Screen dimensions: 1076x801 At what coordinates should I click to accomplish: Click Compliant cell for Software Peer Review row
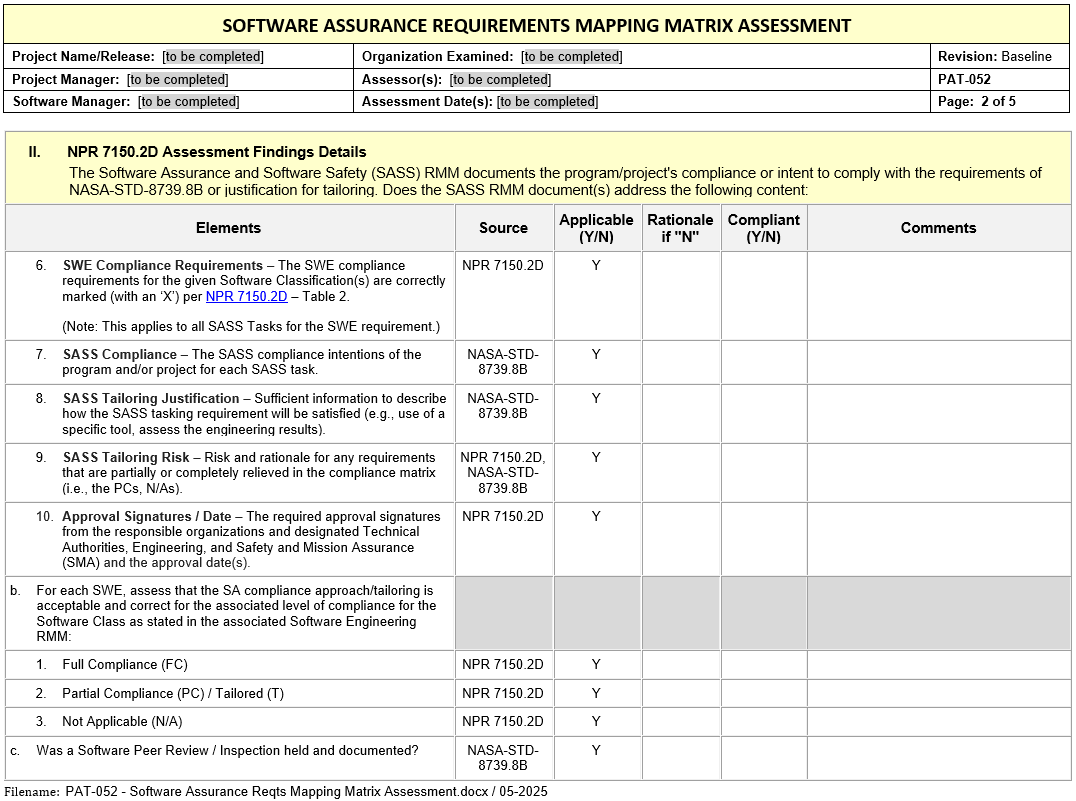pos(763,758)
